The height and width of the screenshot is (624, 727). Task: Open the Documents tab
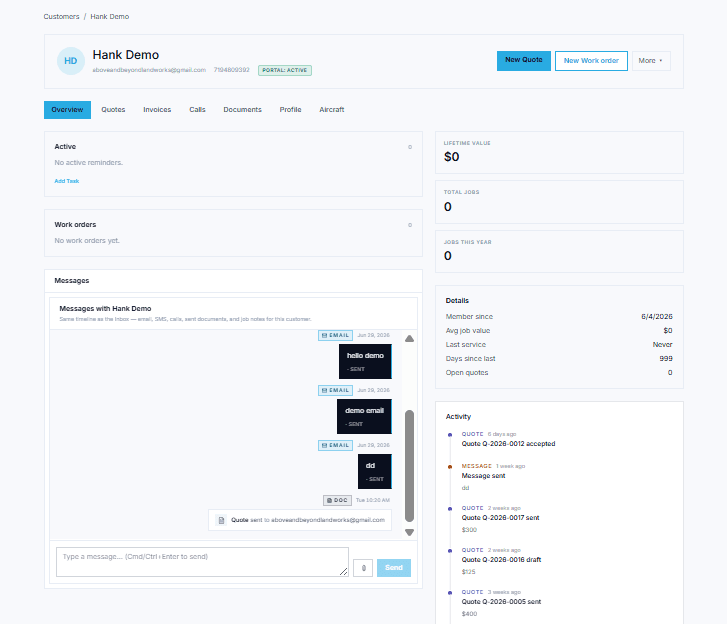tap(242, 110)
